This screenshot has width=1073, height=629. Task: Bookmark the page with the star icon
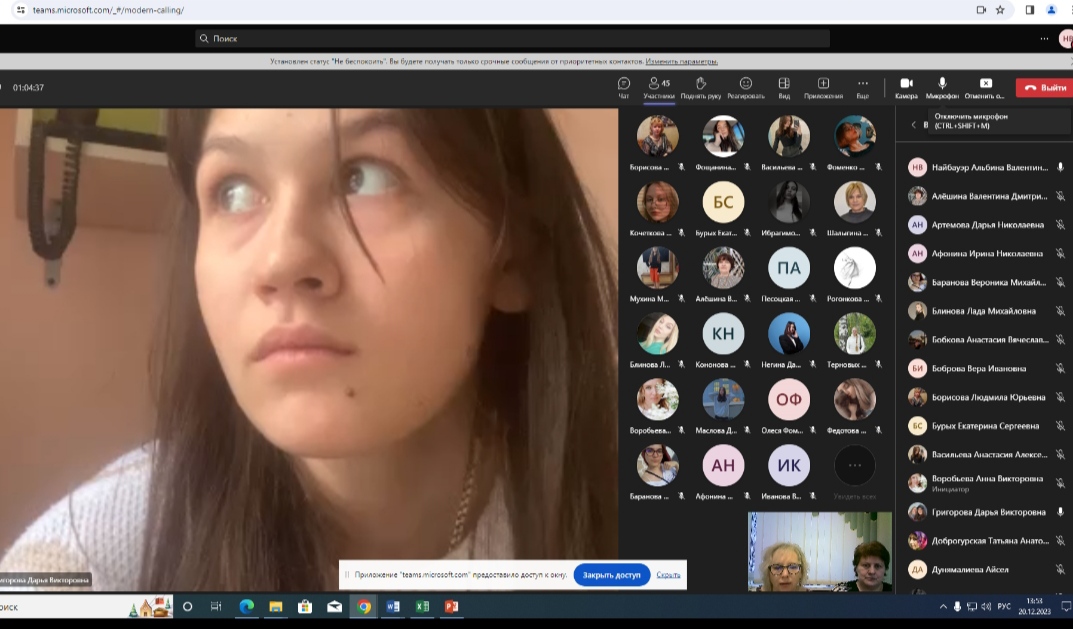tap(1000, 10)
